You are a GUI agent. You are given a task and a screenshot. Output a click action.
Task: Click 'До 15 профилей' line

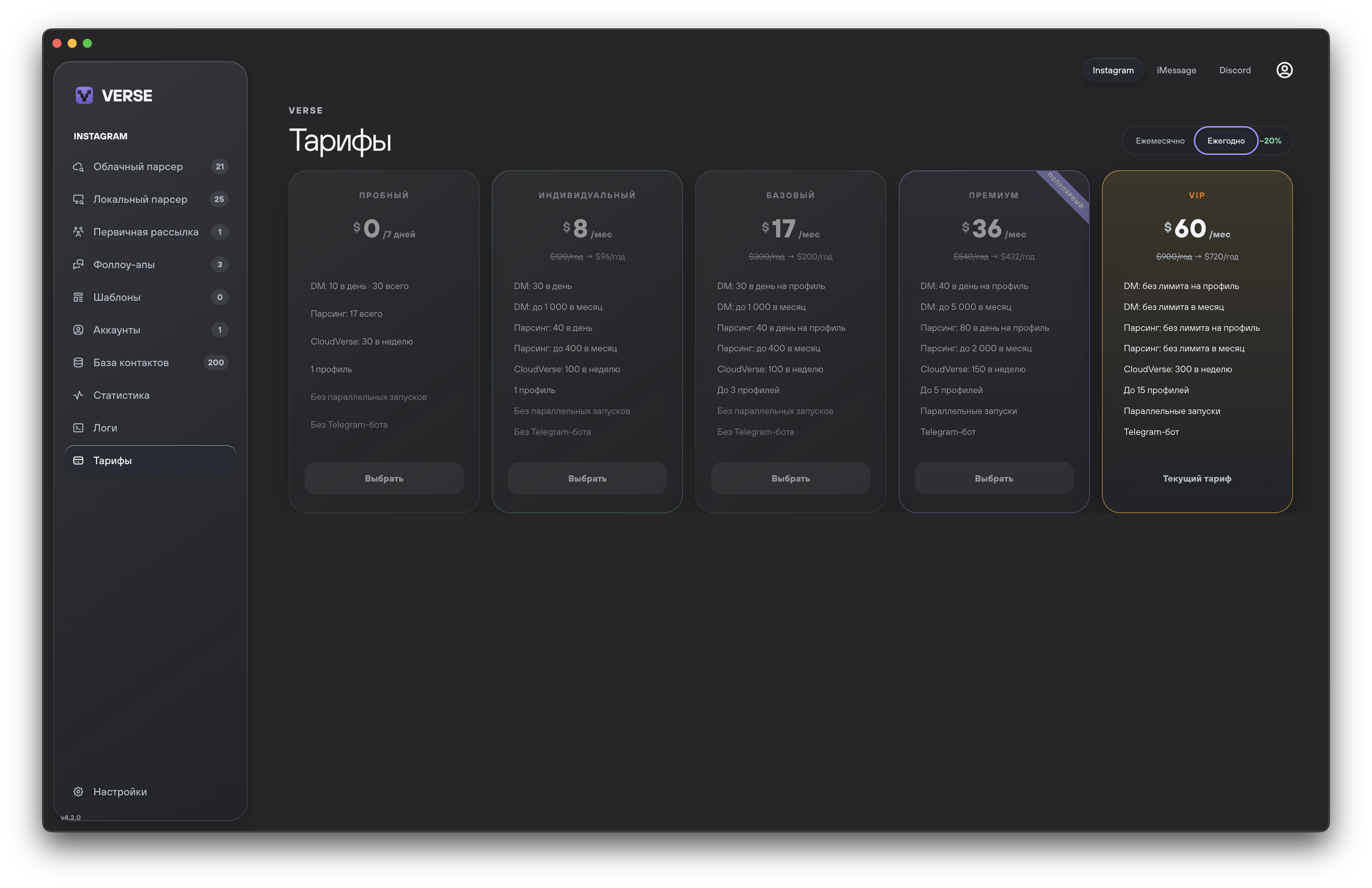[1156, 390]
